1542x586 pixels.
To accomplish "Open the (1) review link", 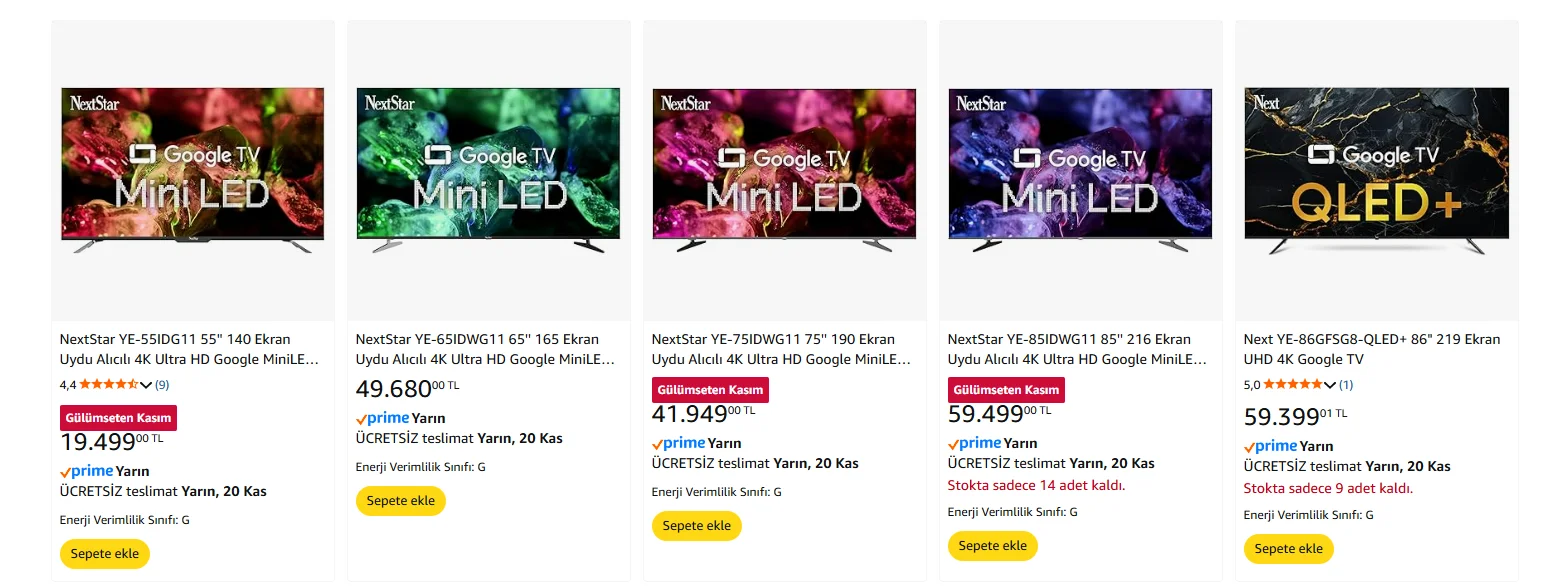I will [x=1346, y=384].
